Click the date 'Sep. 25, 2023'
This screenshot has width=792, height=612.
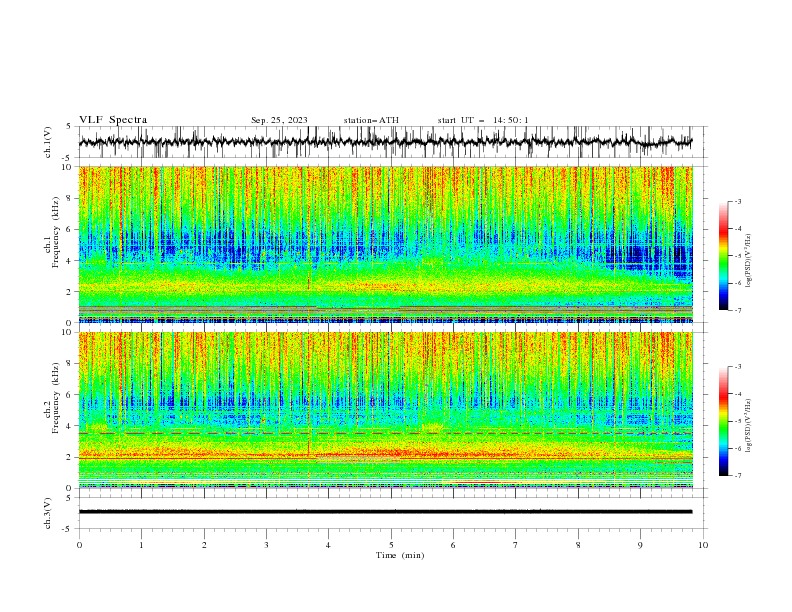(279, 120)
